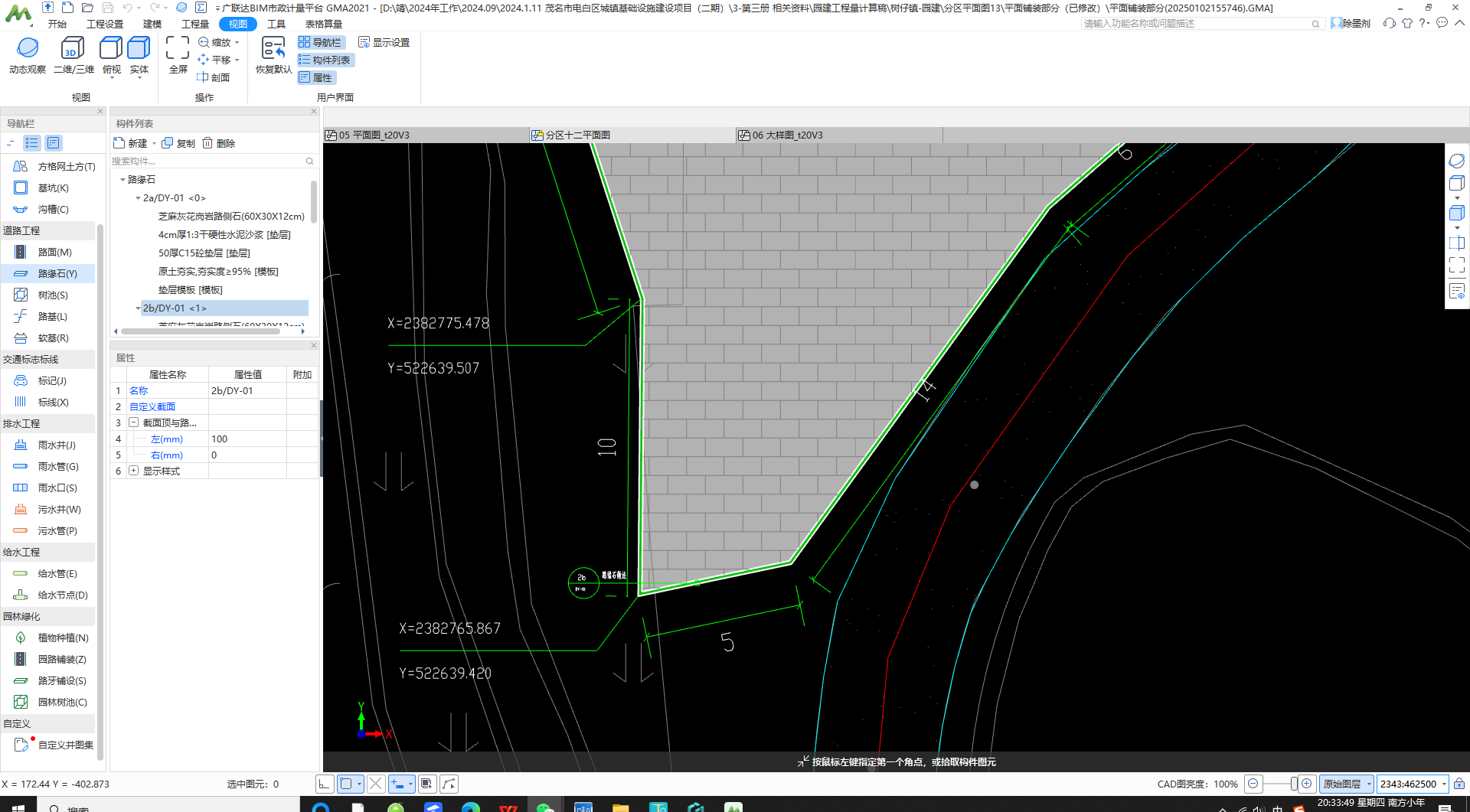Open the 开始 ribbon tab
This screenshot has height=812, width=1470.
pos(57,24)
